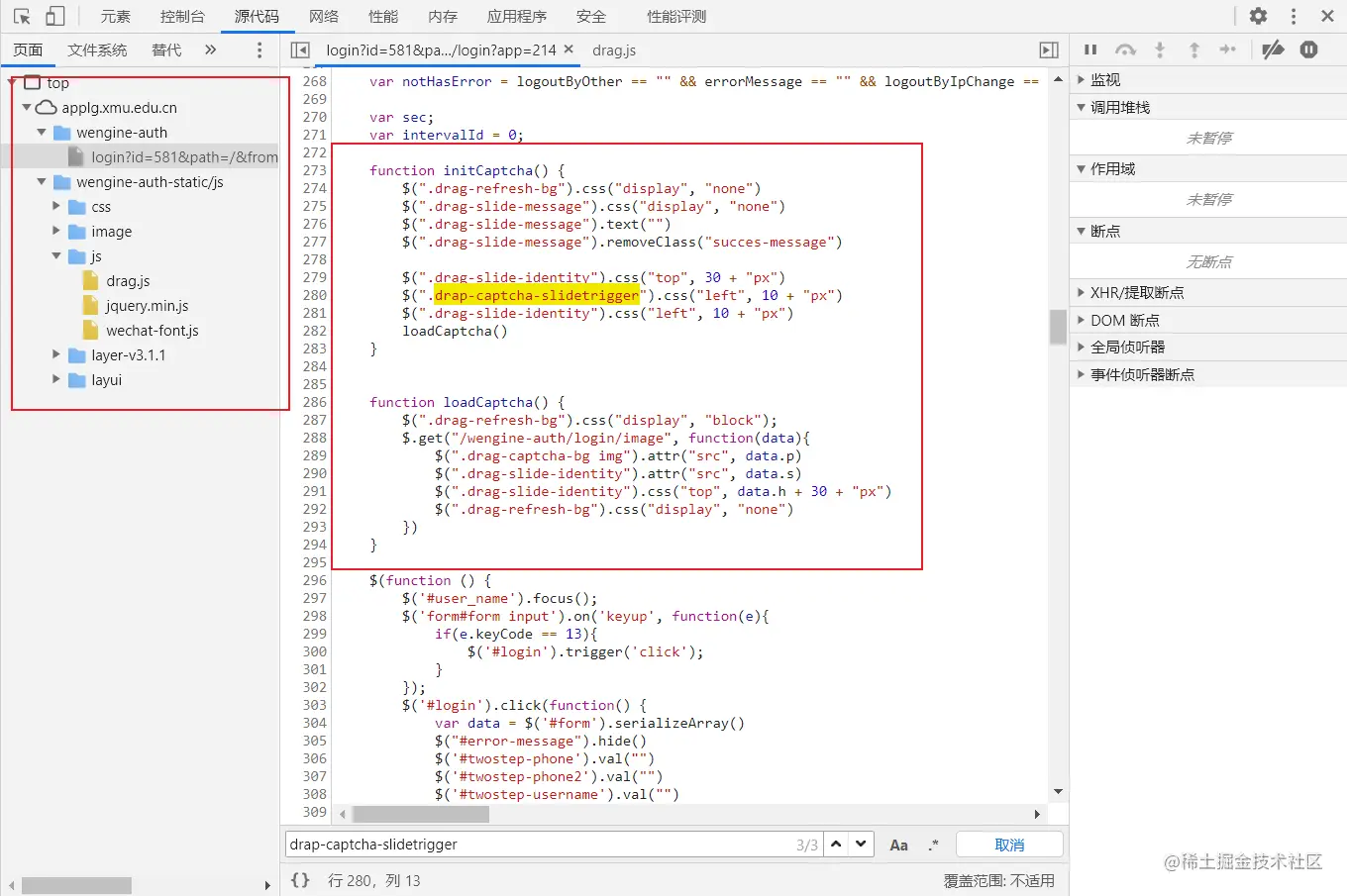Step over next function call

pyautogui.click(x=1125, y=50)
